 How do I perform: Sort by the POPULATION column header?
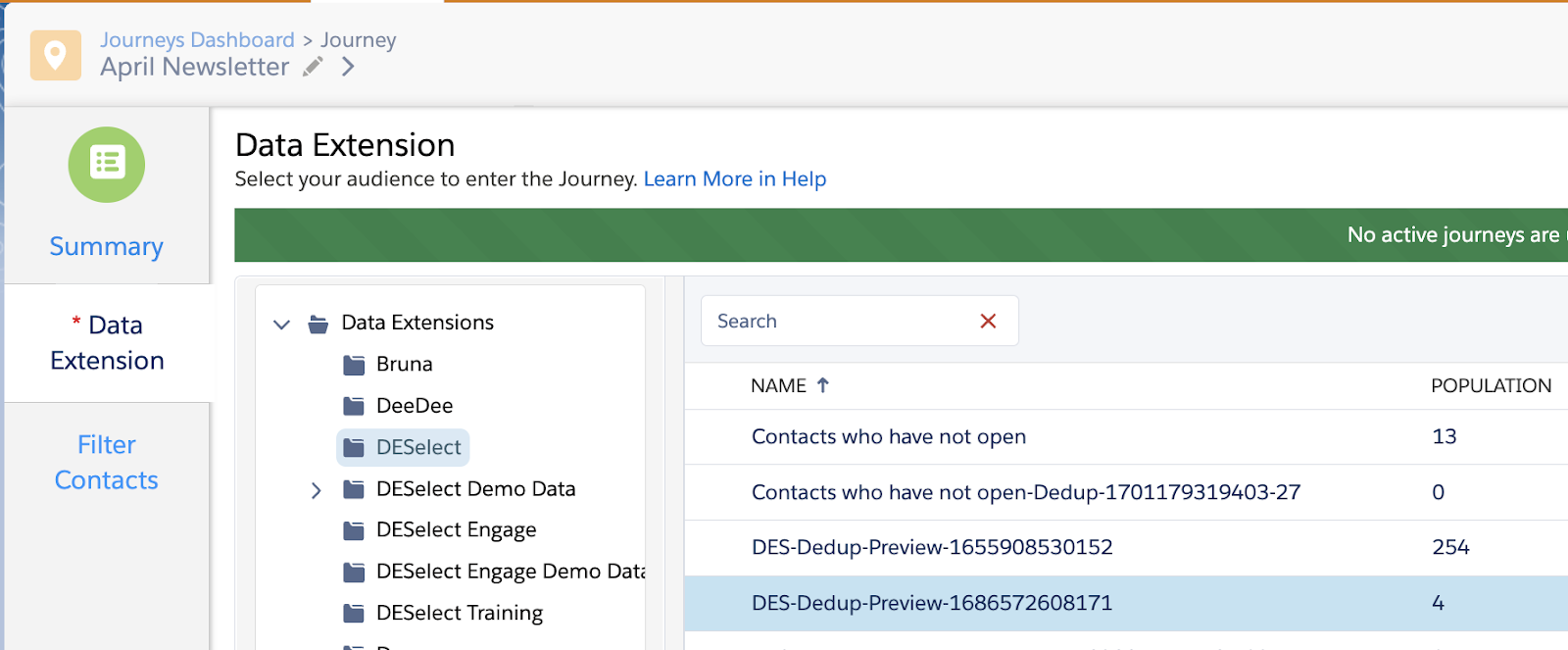(1491, 386)
